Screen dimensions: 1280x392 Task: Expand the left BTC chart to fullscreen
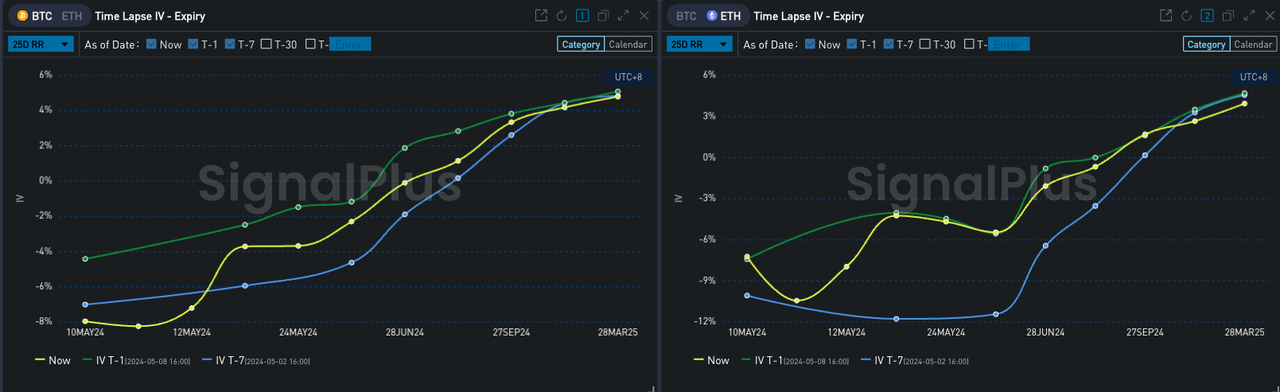[623, 15]
